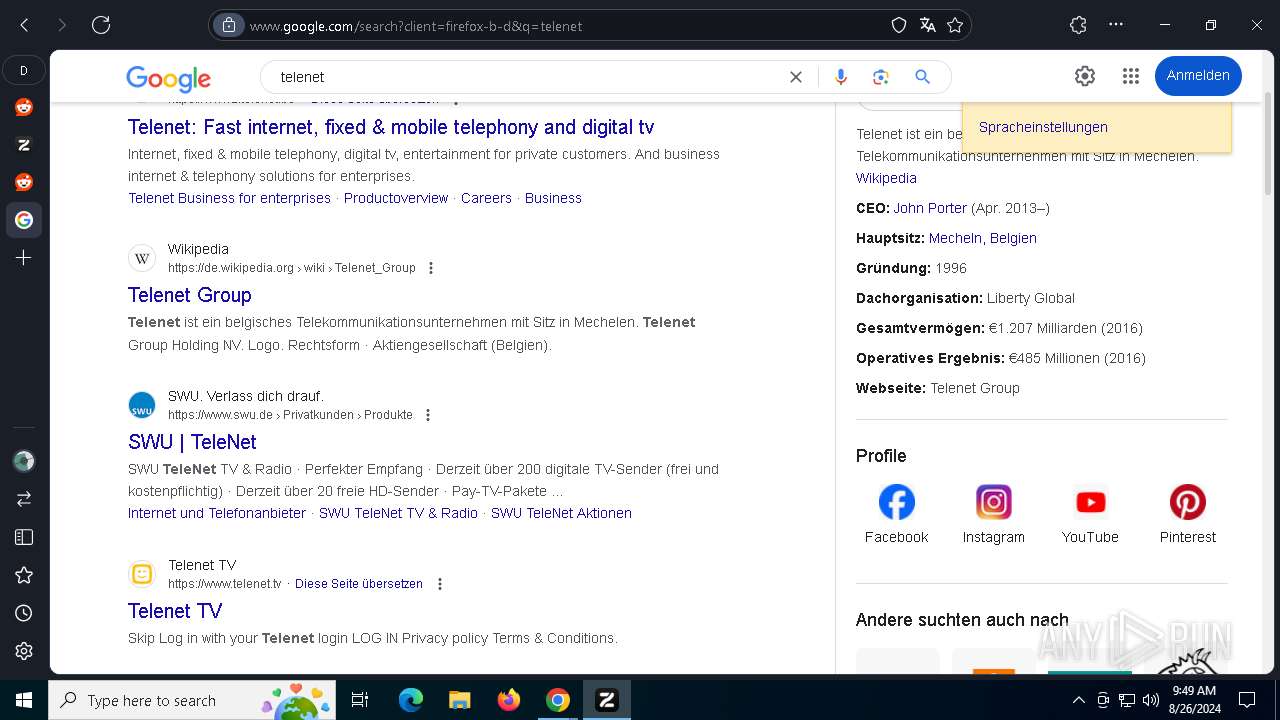Open Task View on taskbar

[360, 700]
